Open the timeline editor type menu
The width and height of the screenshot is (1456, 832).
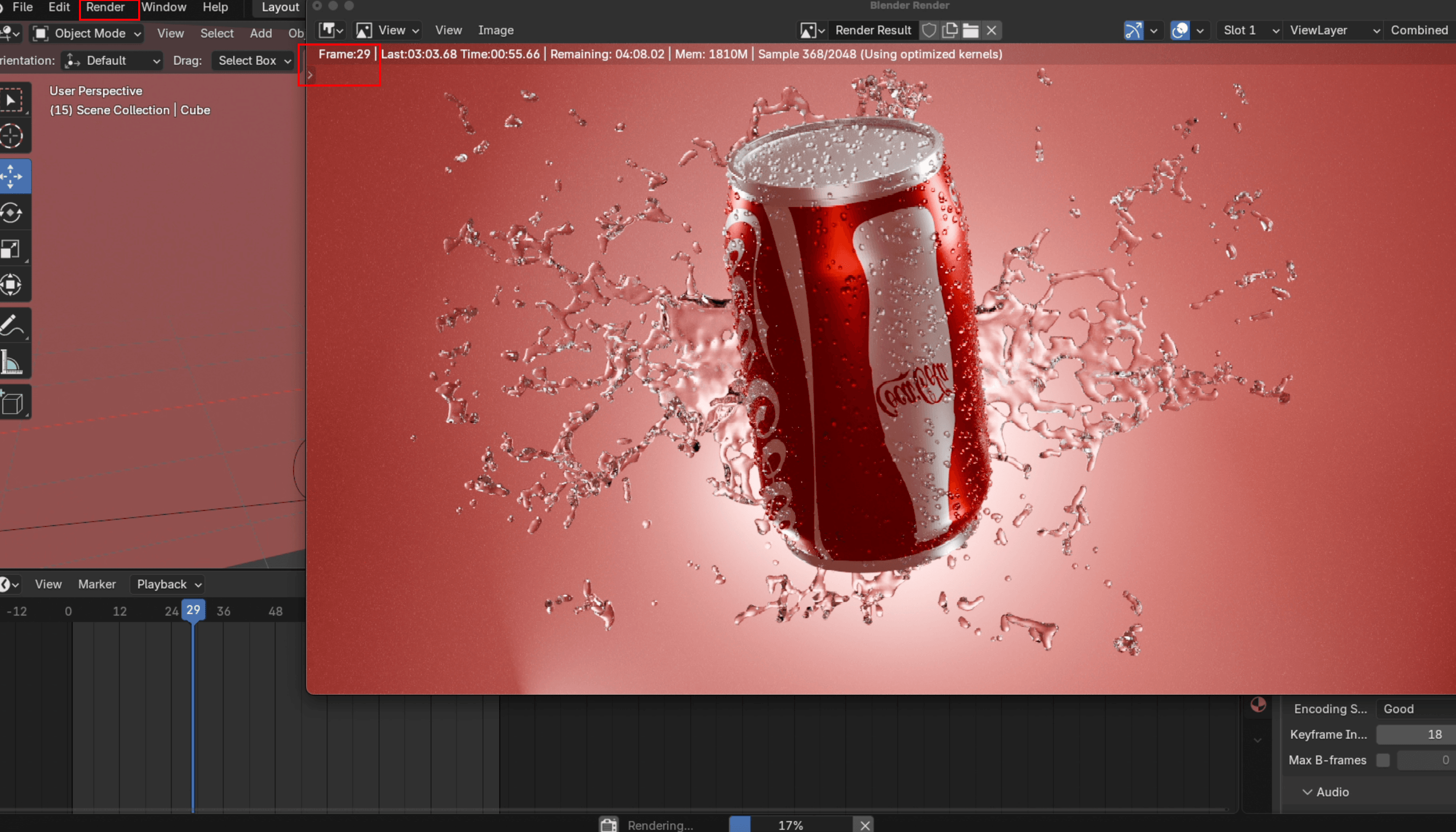click(9, 584)
